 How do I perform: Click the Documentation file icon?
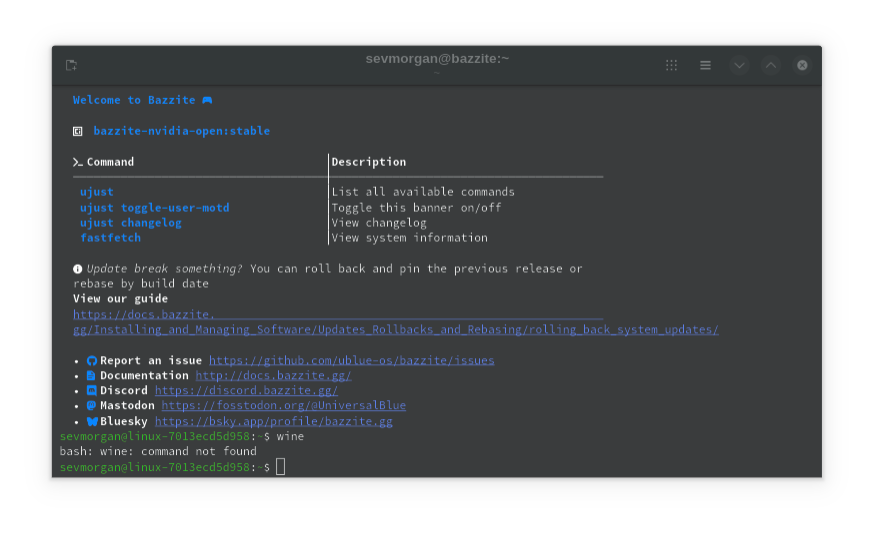tap(92, 375)
